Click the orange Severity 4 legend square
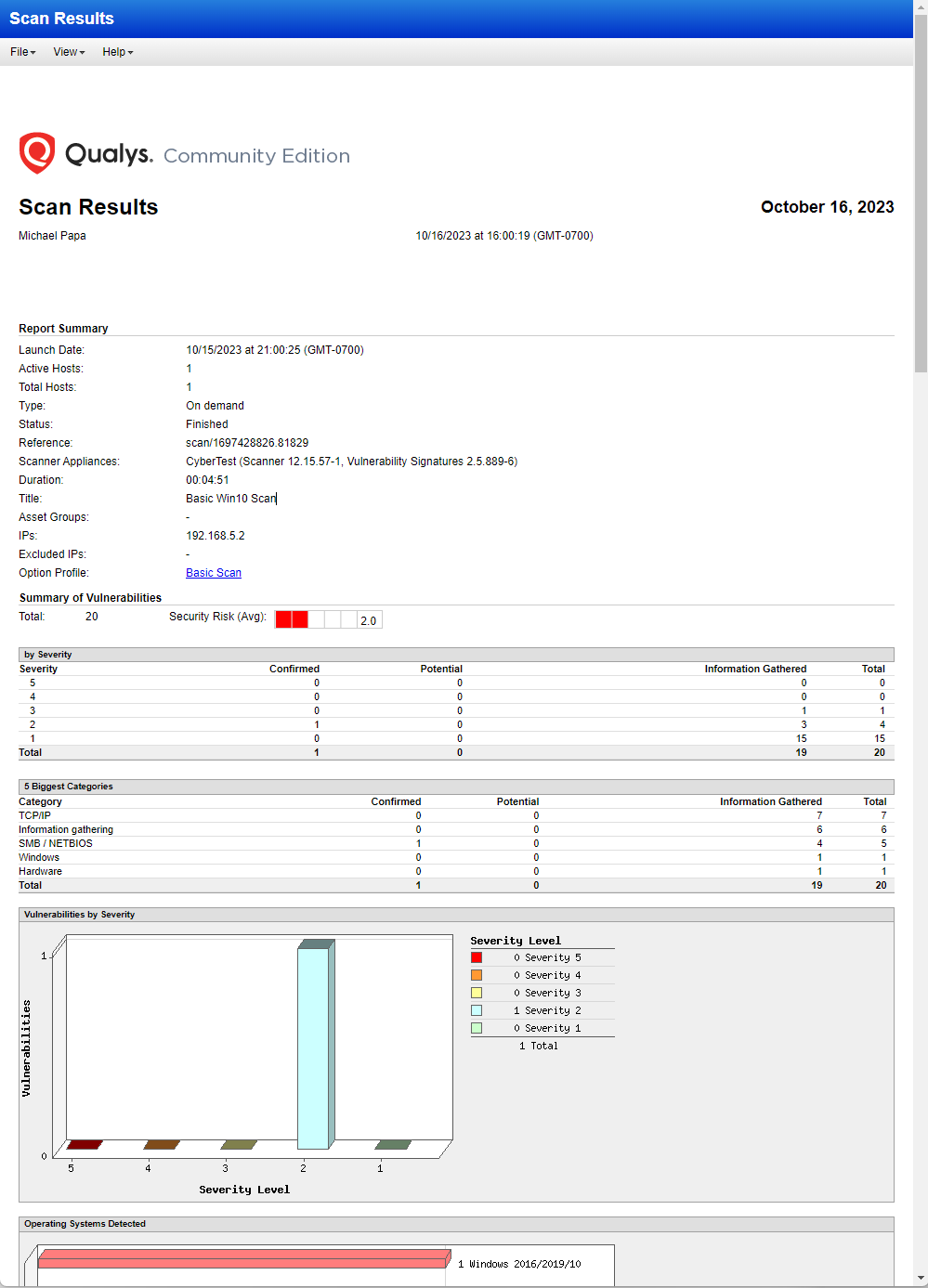 (x=477, y=974)
